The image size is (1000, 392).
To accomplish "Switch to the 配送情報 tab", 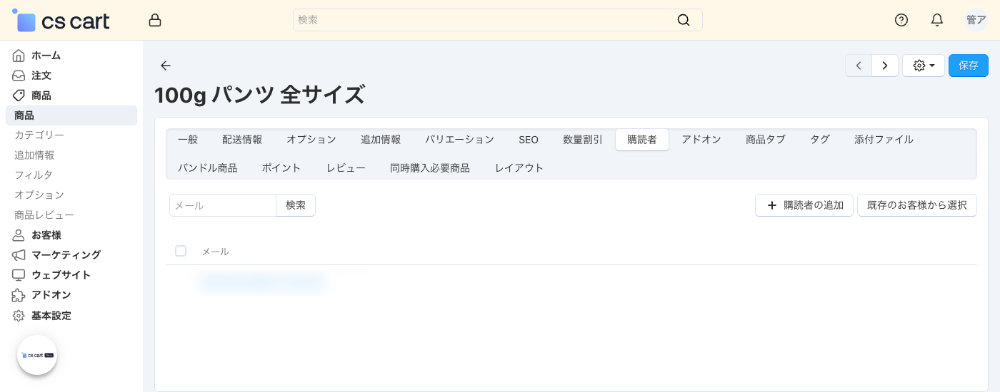I will click(x=242, y=140).
